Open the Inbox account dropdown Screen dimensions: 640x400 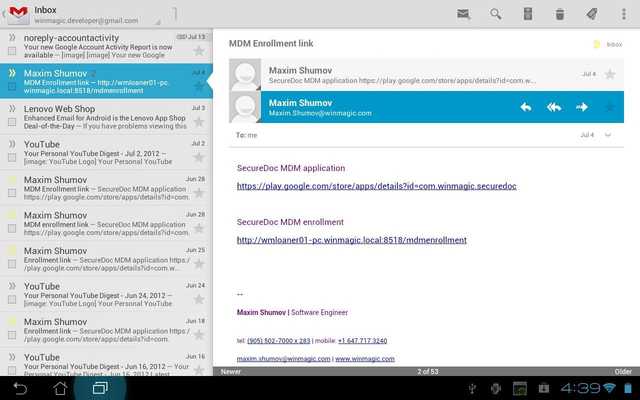point(96,15)
